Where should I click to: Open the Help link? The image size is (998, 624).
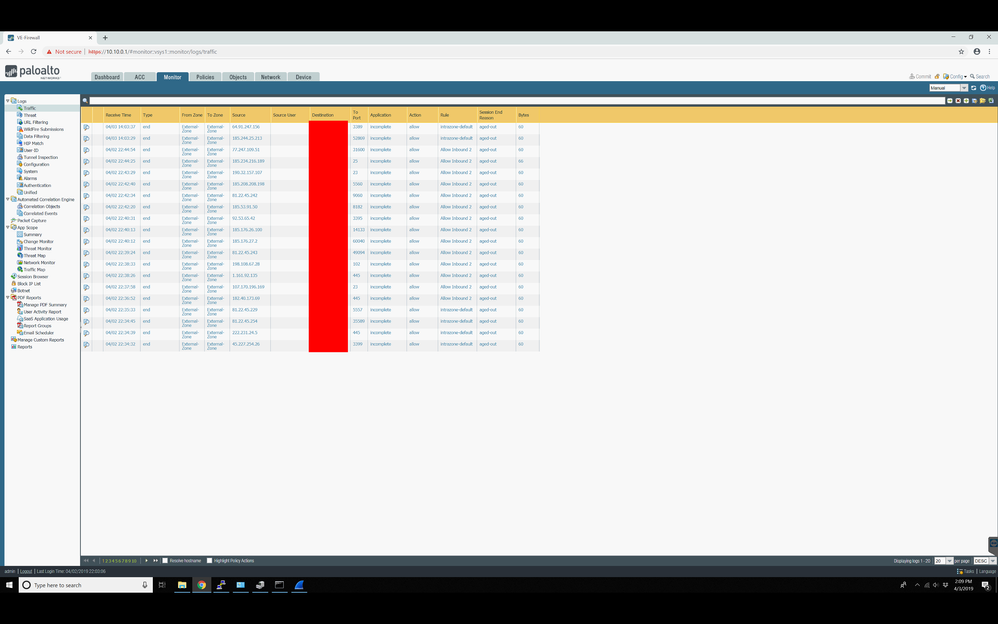(987, 88)
